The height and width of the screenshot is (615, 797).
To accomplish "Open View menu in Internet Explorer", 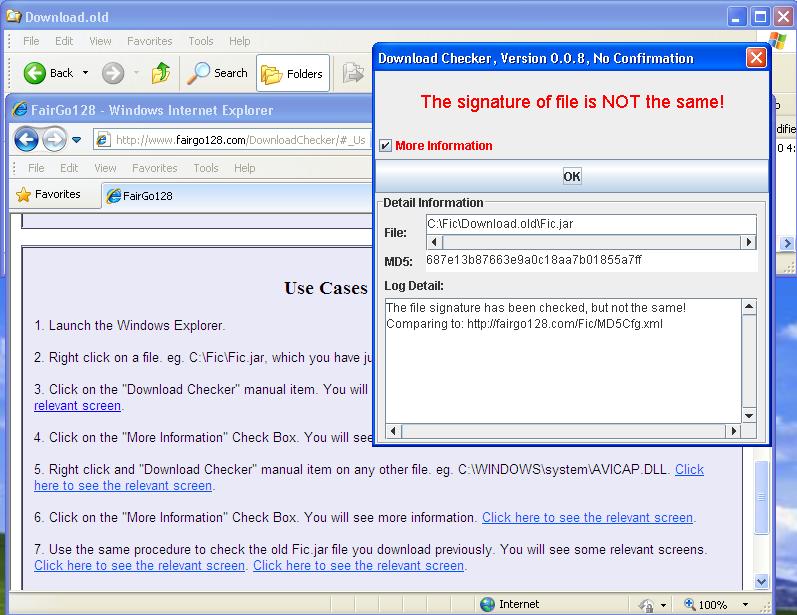I will (x=105, y=168).
